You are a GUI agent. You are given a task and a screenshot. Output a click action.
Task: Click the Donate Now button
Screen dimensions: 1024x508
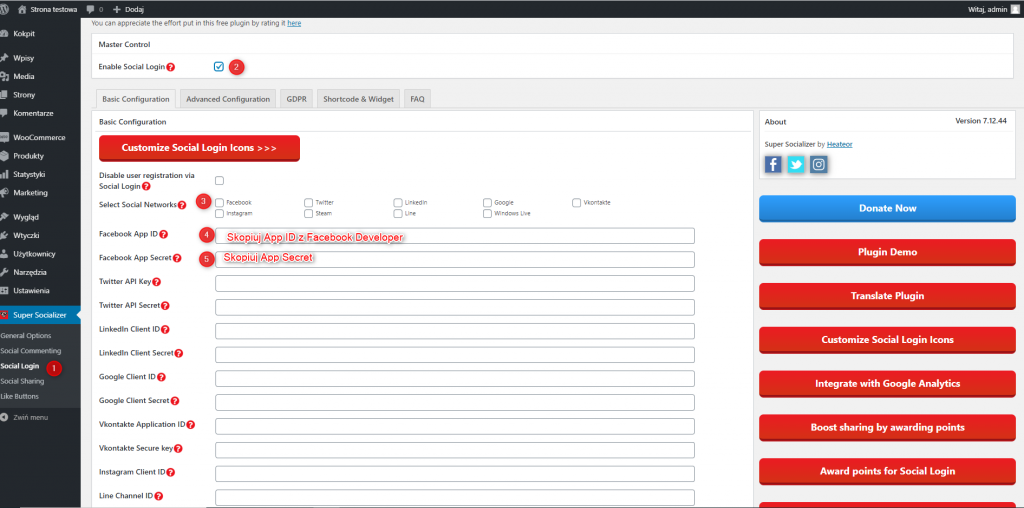(887, 208)
